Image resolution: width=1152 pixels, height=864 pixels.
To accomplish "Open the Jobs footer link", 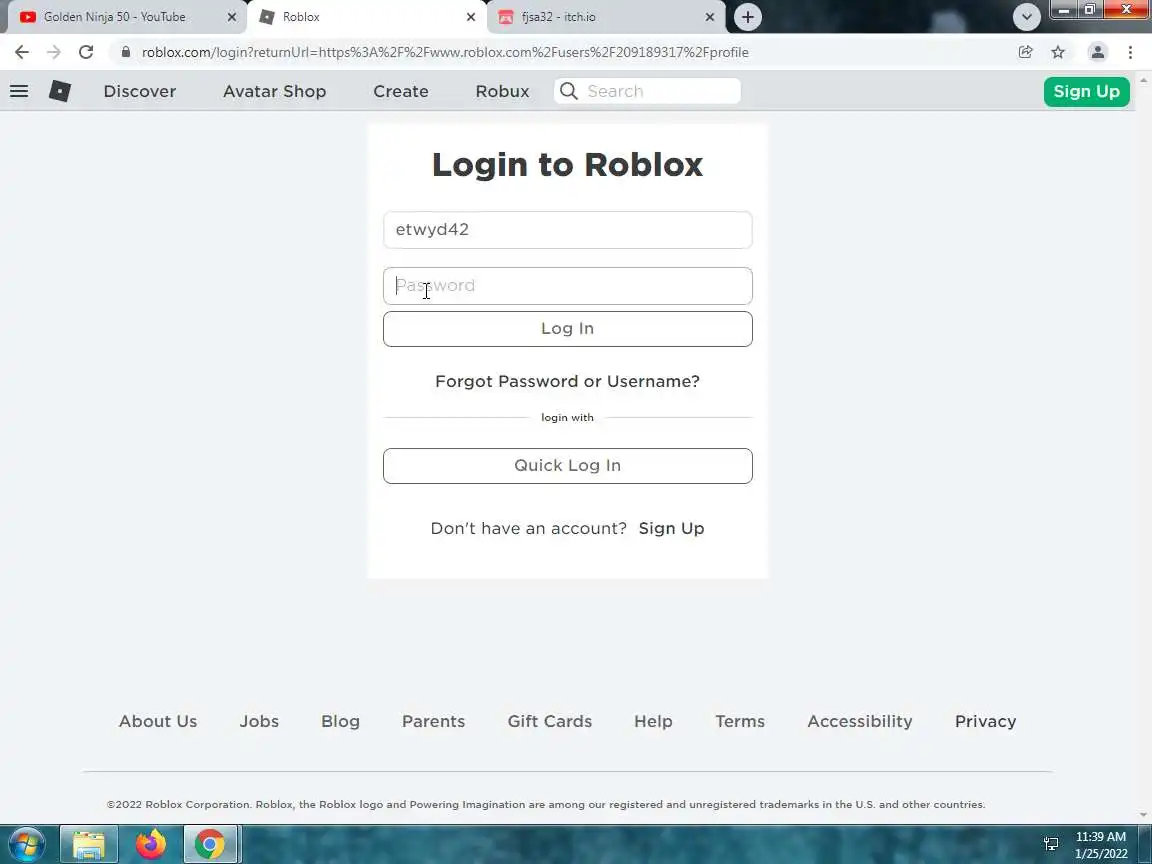I will [259, 721].
